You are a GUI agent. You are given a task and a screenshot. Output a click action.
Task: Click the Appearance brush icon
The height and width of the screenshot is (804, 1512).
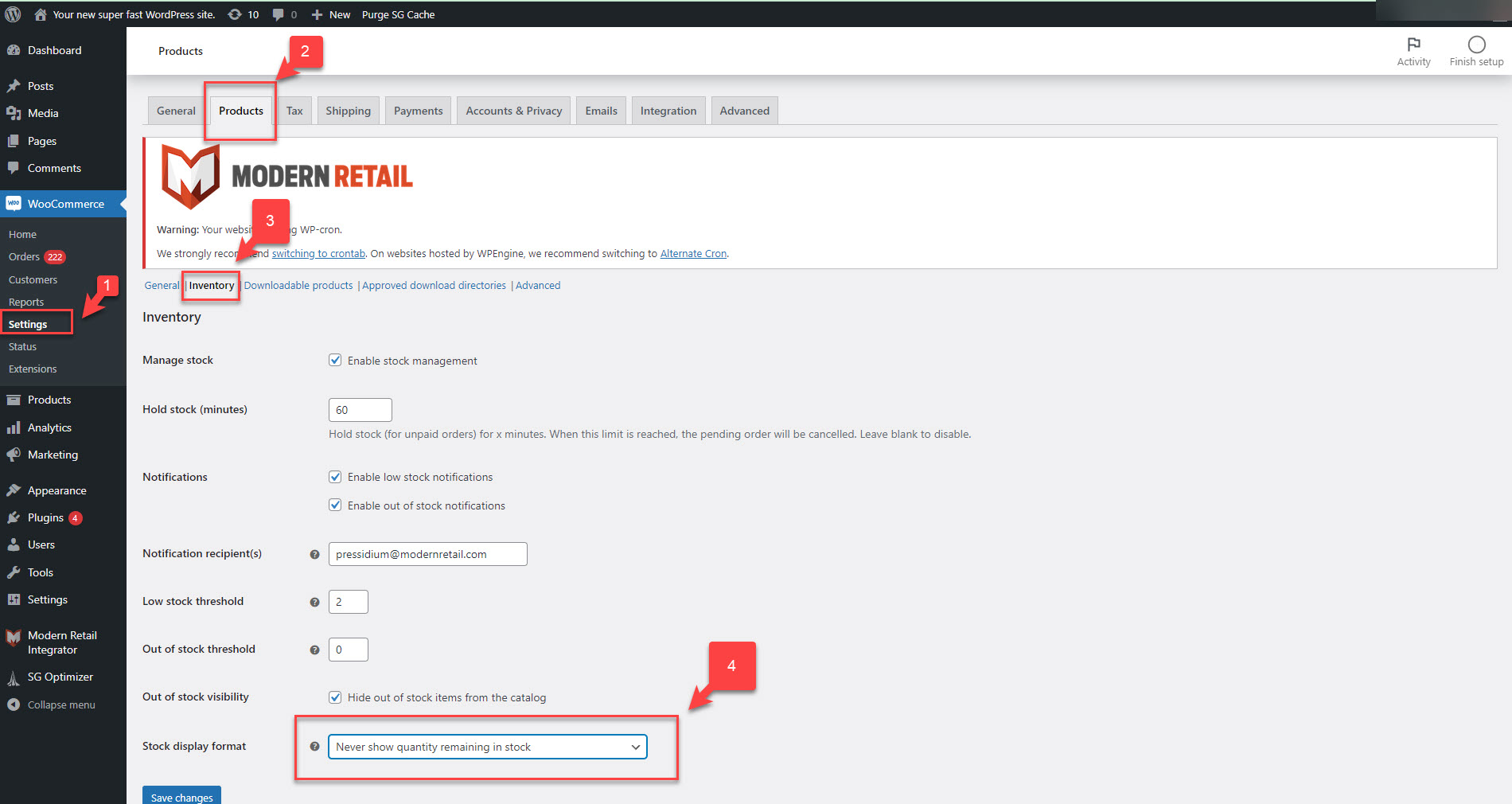click(14, 490)
